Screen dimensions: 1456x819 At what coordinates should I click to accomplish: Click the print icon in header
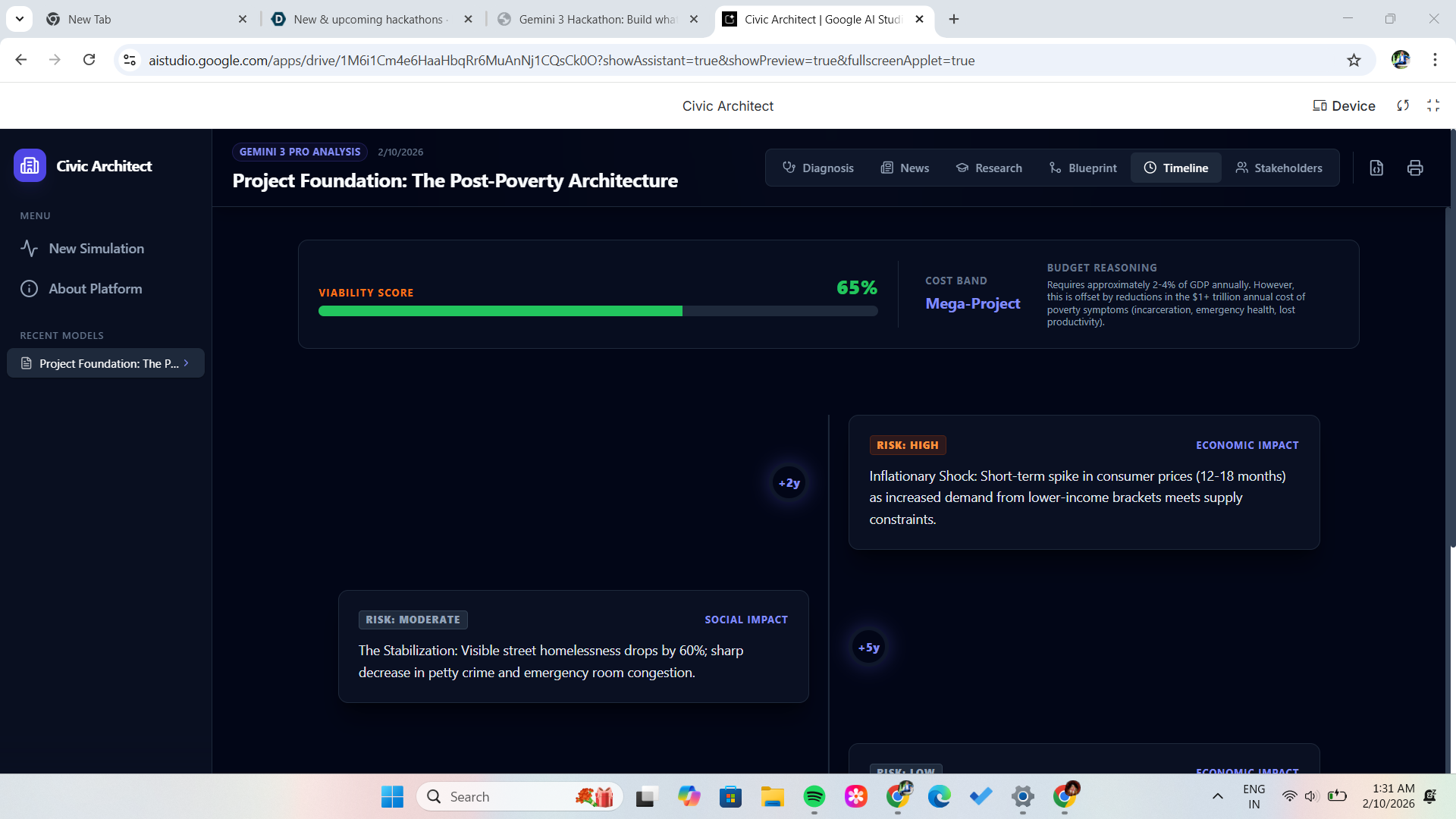pyautogui.click(x=1415, y=168)
